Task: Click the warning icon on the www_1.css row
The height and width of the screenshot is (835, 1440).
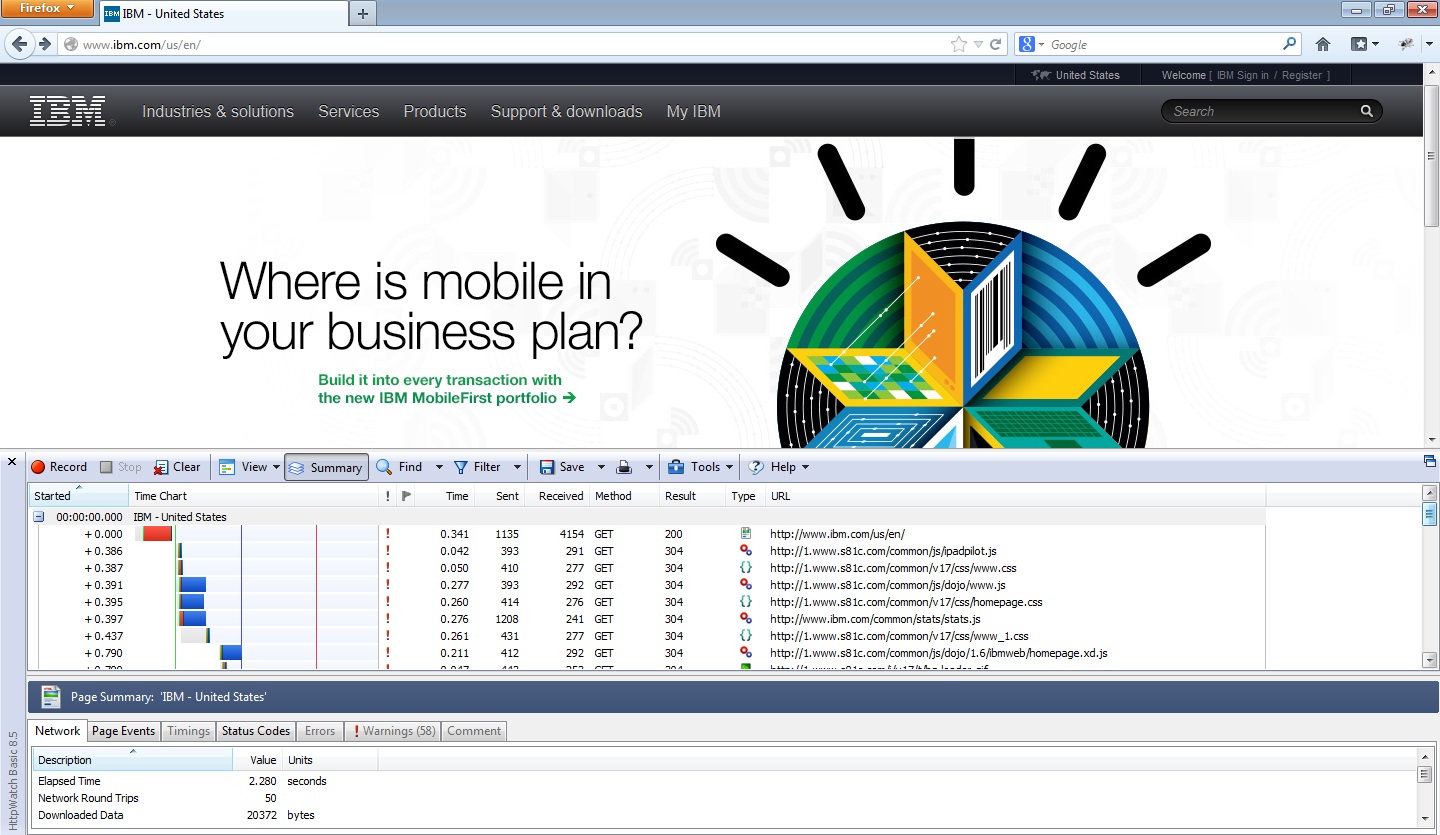Action: pyautogui.click(x=388, y=636)
